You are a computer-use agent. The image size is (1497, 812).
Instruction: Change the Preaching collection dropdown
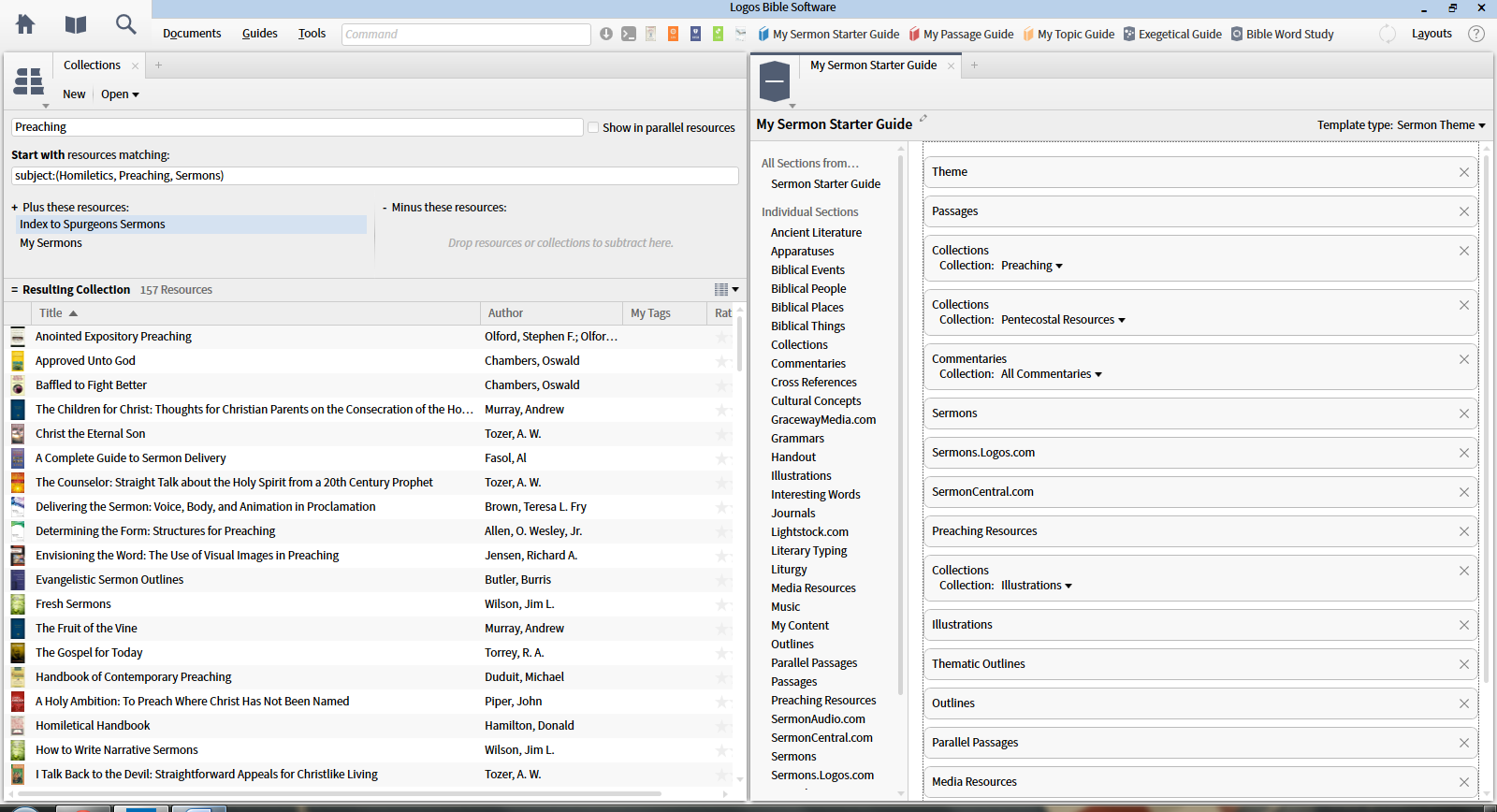1032,266
